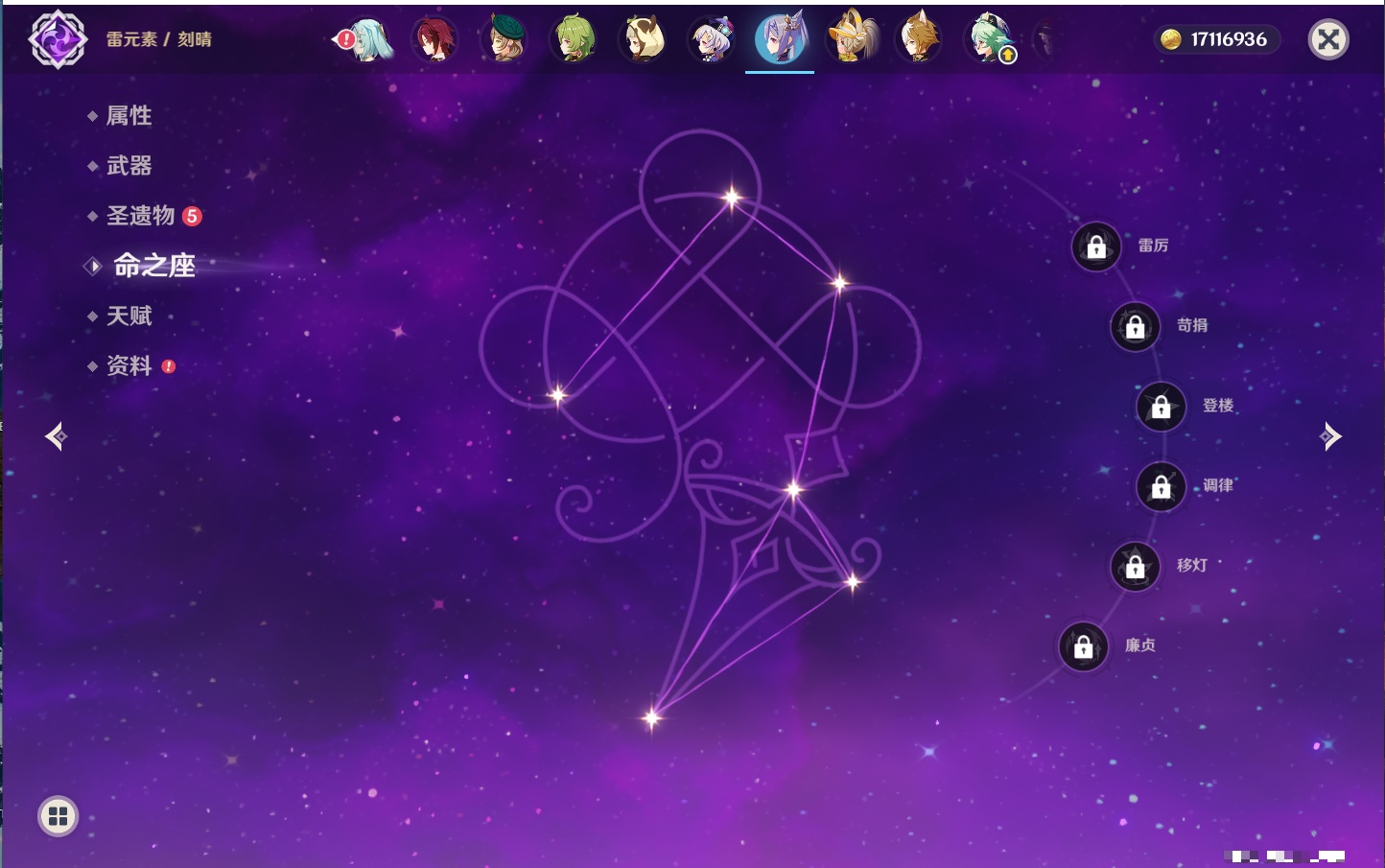Open the locked 苛捐 constellation node
This screenshot has width=1385, height=868.
tap(1136, 326)
